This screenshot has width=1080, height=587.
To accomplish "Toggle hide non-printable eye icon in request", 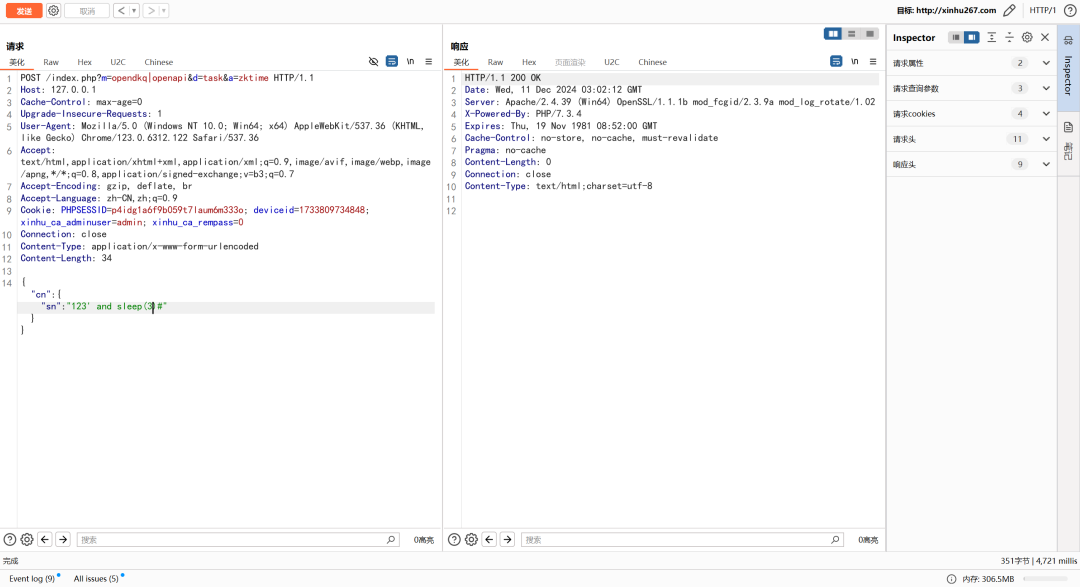I will 373,61.
